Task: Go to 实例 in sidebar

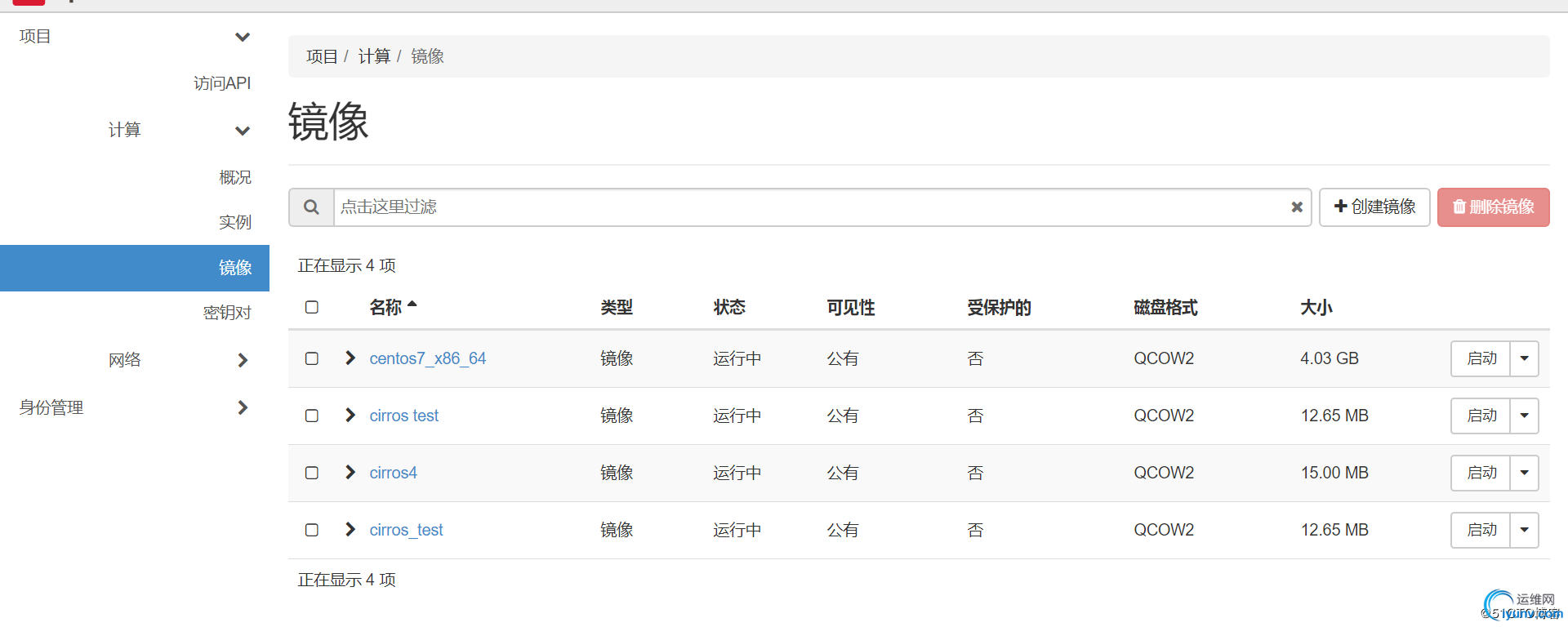Action: pos(235,222)
